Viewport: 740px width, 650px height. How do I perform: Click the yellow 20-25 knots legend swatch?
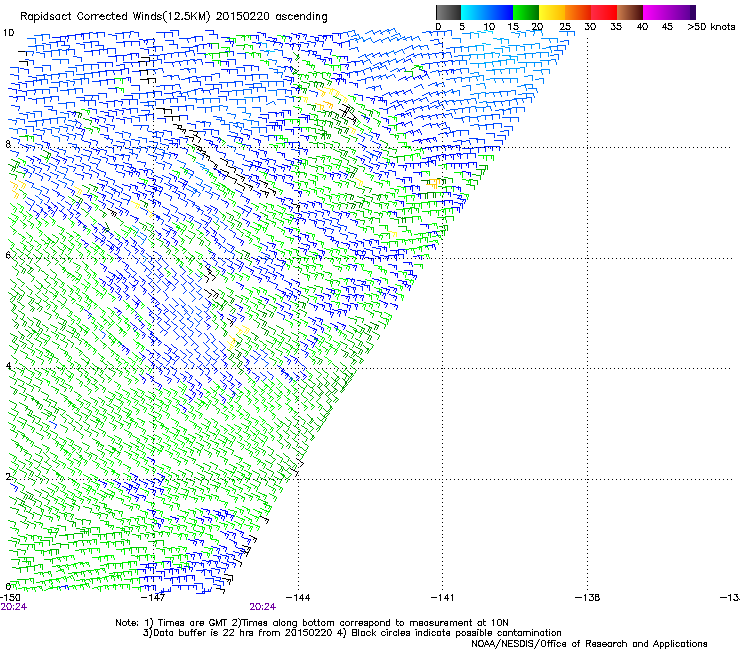552,12
